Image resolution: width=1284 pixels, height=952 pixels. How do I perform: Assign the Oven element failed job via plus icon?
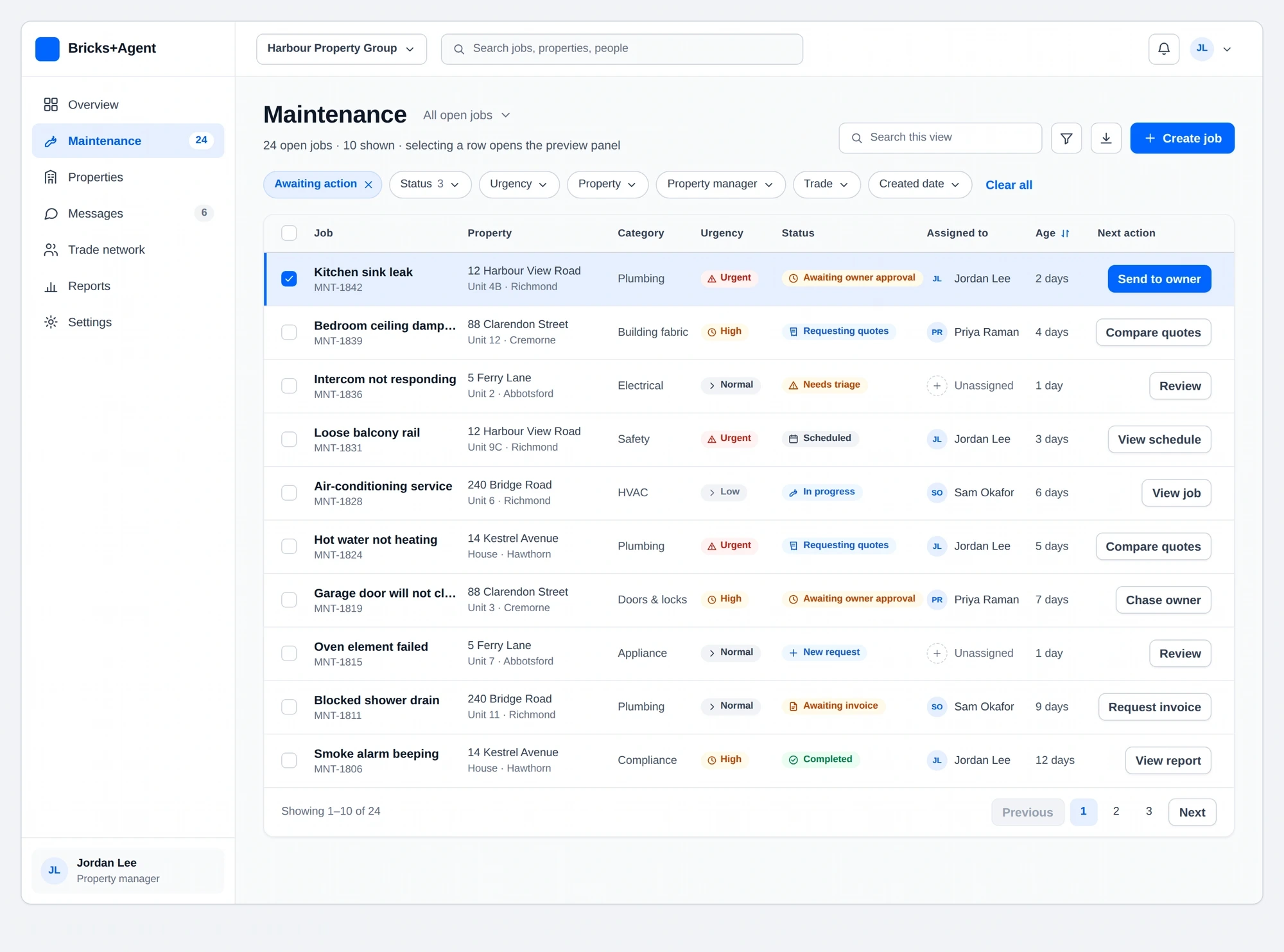coord(937,653)
